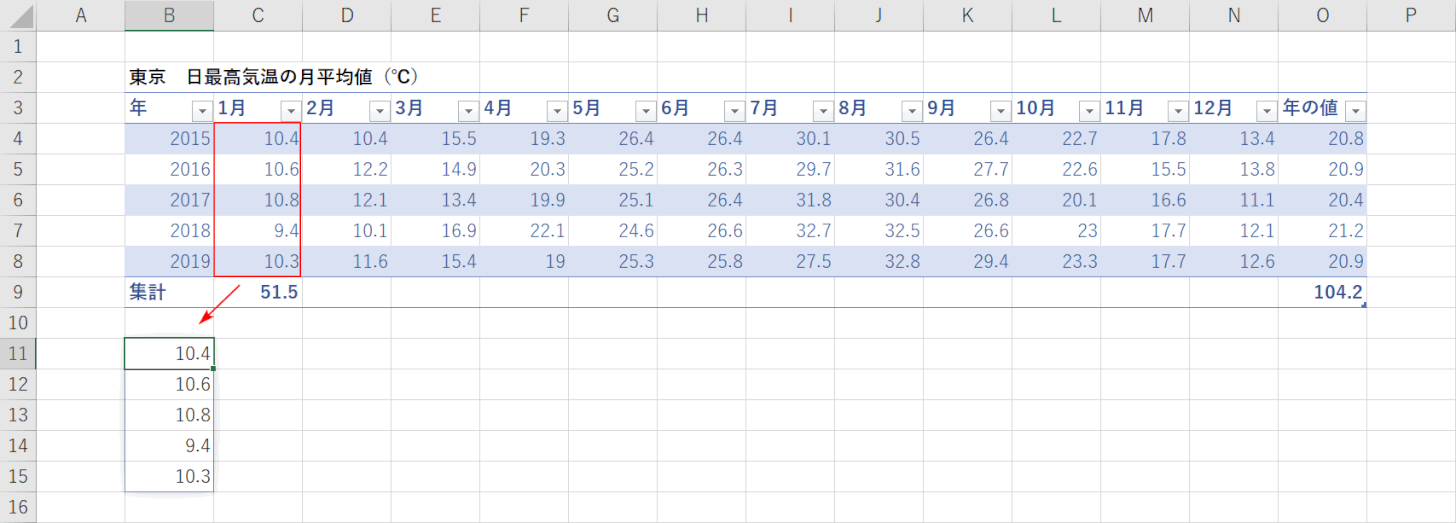The width and height of the screenshot is (1456, 523).
Task: Select the 2016 year cell
Action: point(169,169)
